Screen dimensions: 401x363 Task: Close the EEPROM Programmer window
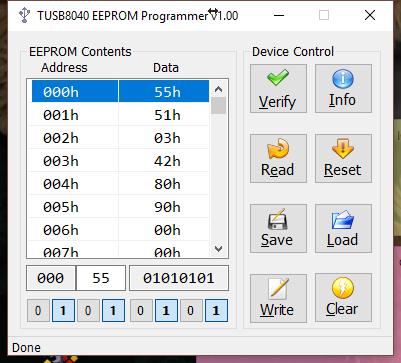[x=370, y=15]
